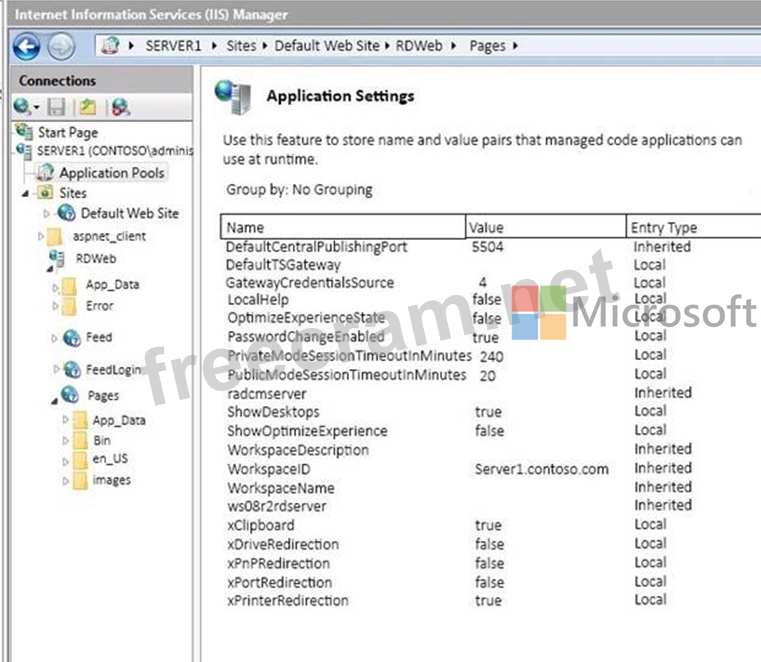The image size is (761, 662).
Task: Click the up folder icon in Connections toolbar
Action: click(x=88, y=107)
